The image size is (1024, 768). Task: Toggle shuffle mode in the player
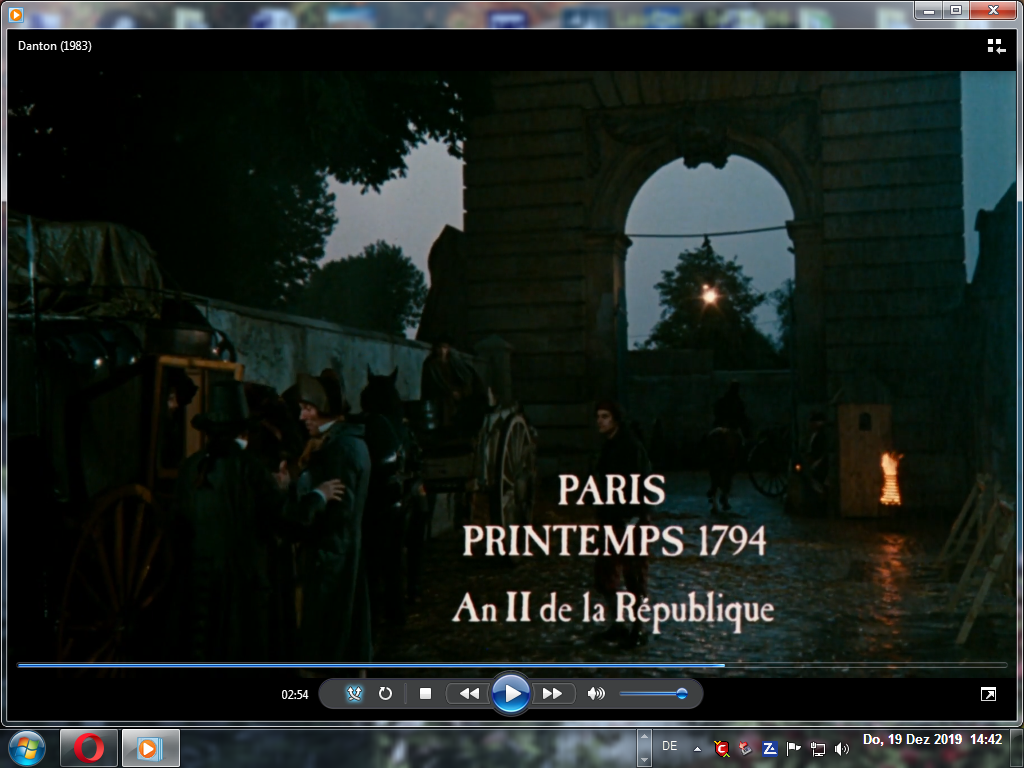coord(355,693)
